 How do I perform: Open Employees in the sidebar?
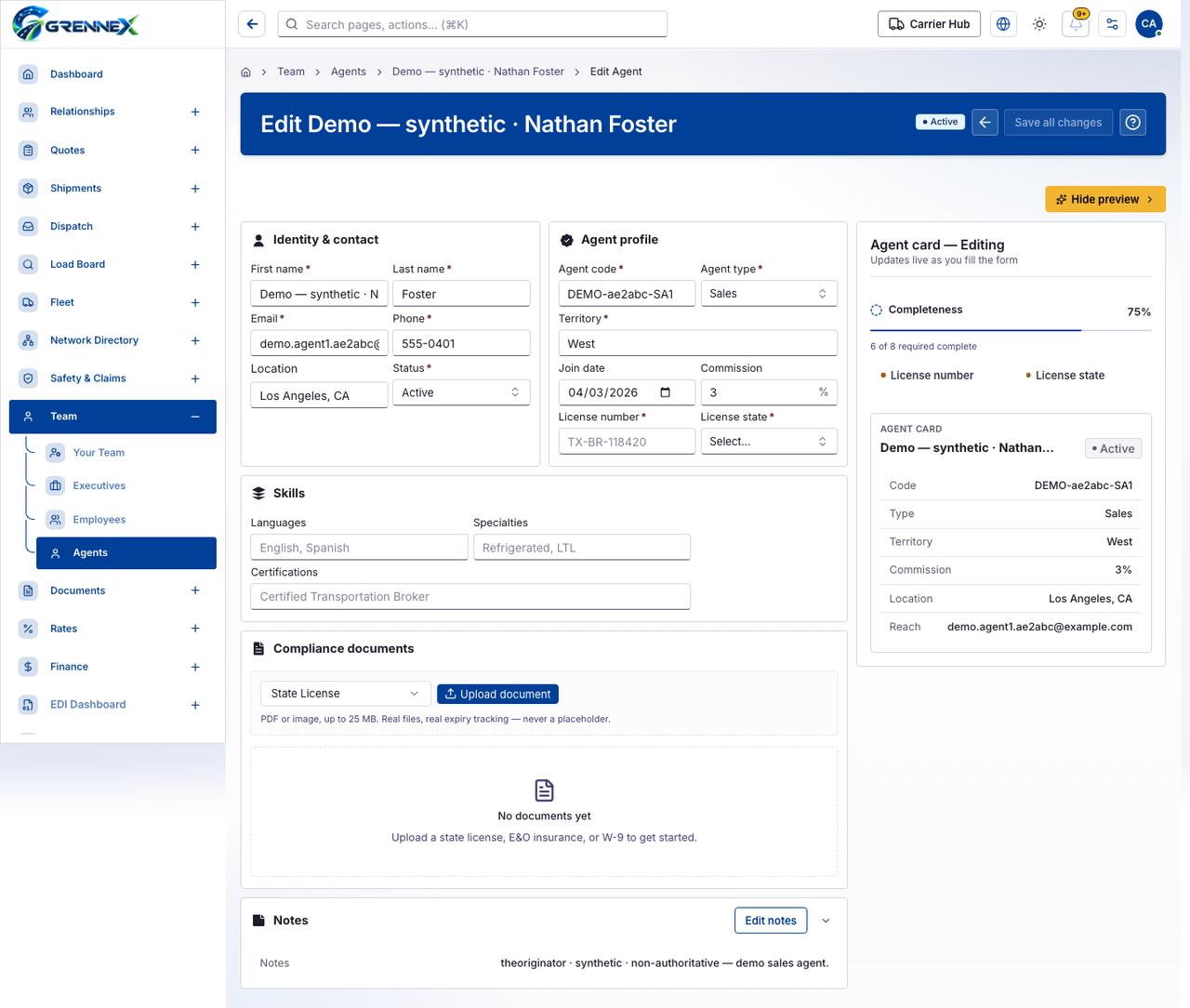(x=126, y=520)
